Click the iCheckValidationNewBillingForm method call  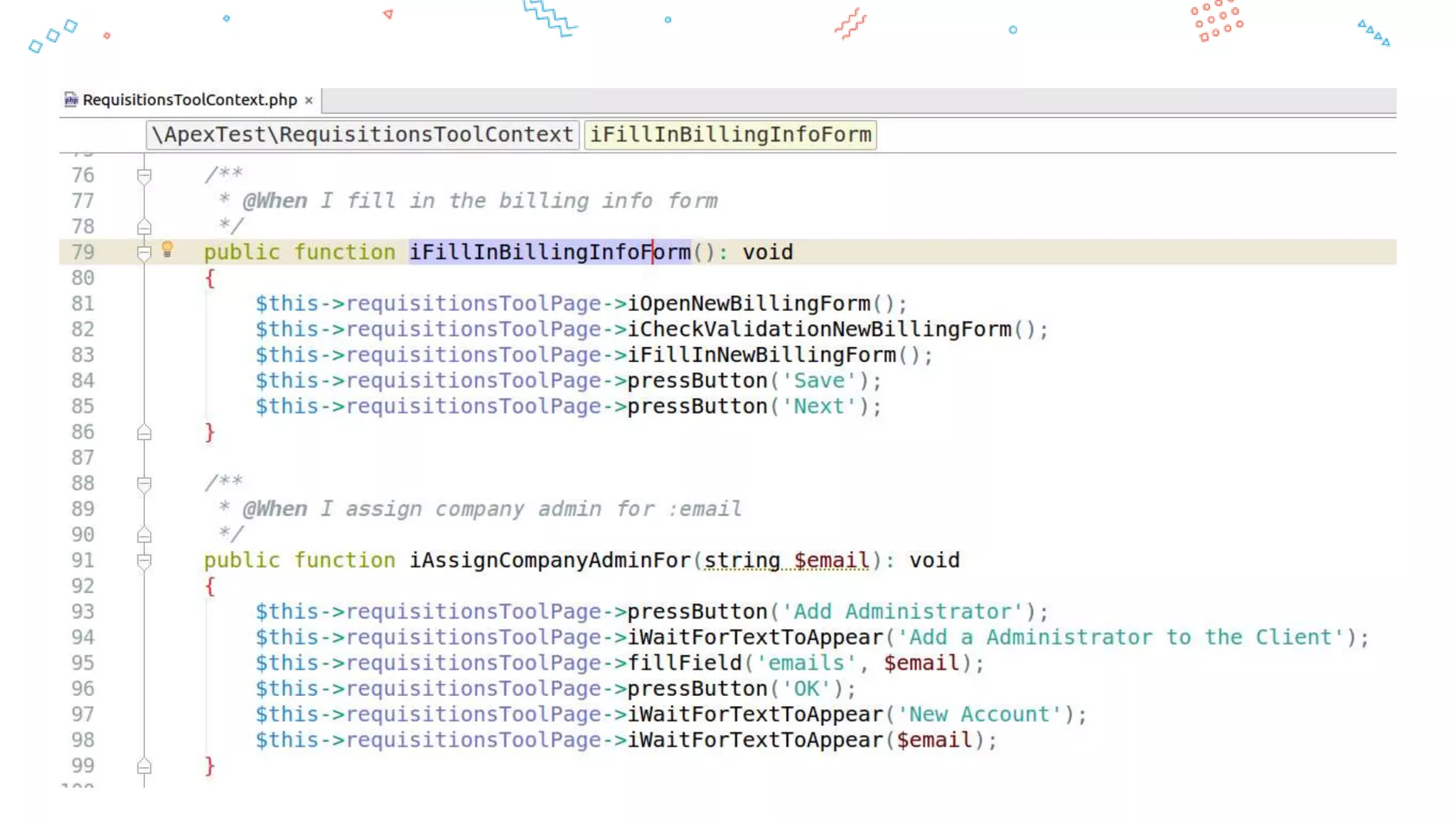tap(819, 329)
